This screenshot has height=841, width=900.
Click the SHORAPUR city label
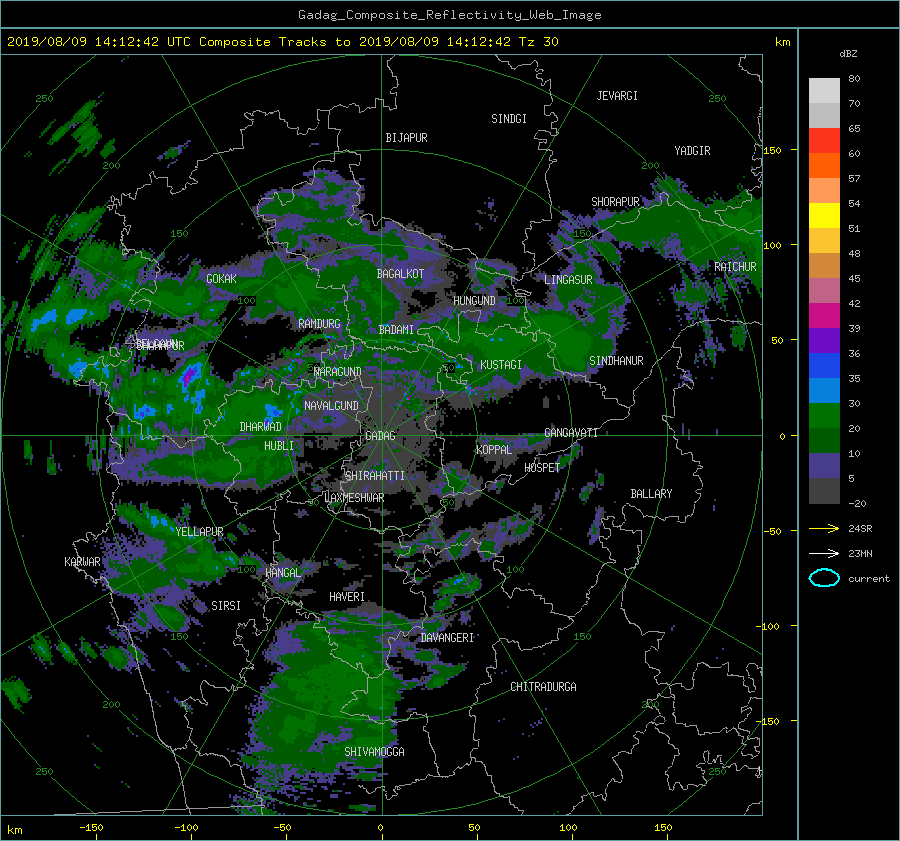tap(615, 202)
